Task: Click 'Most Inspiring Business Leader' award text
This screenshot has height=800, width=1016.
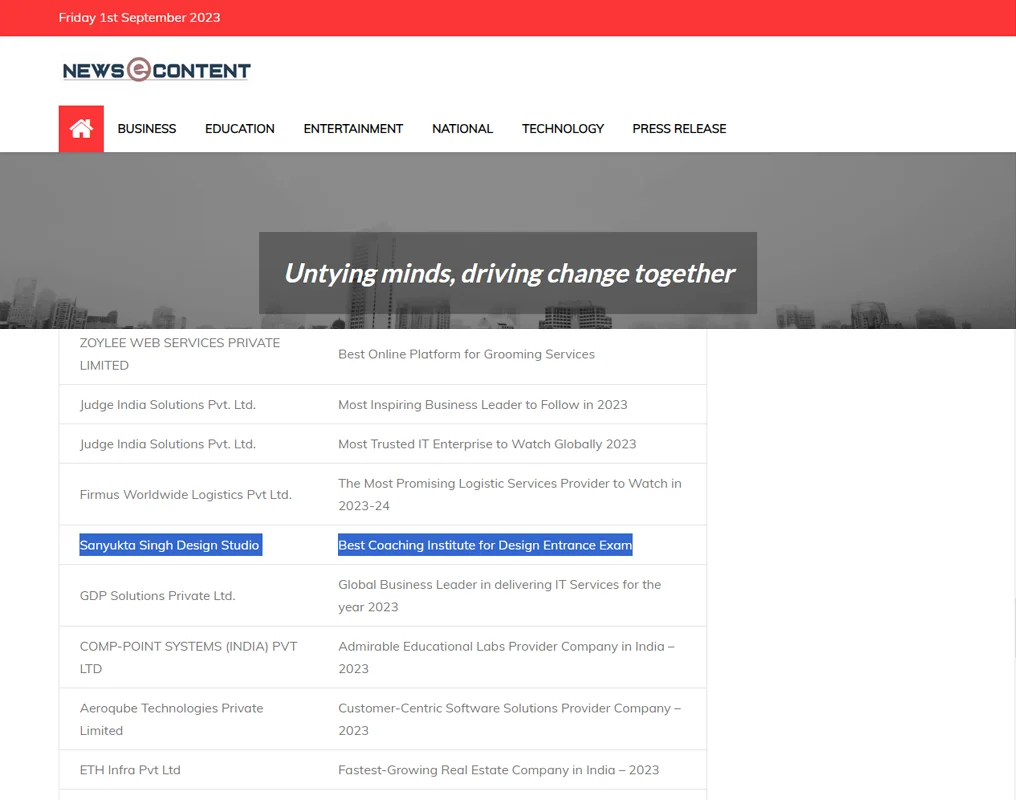Action: tap(482, 405)
